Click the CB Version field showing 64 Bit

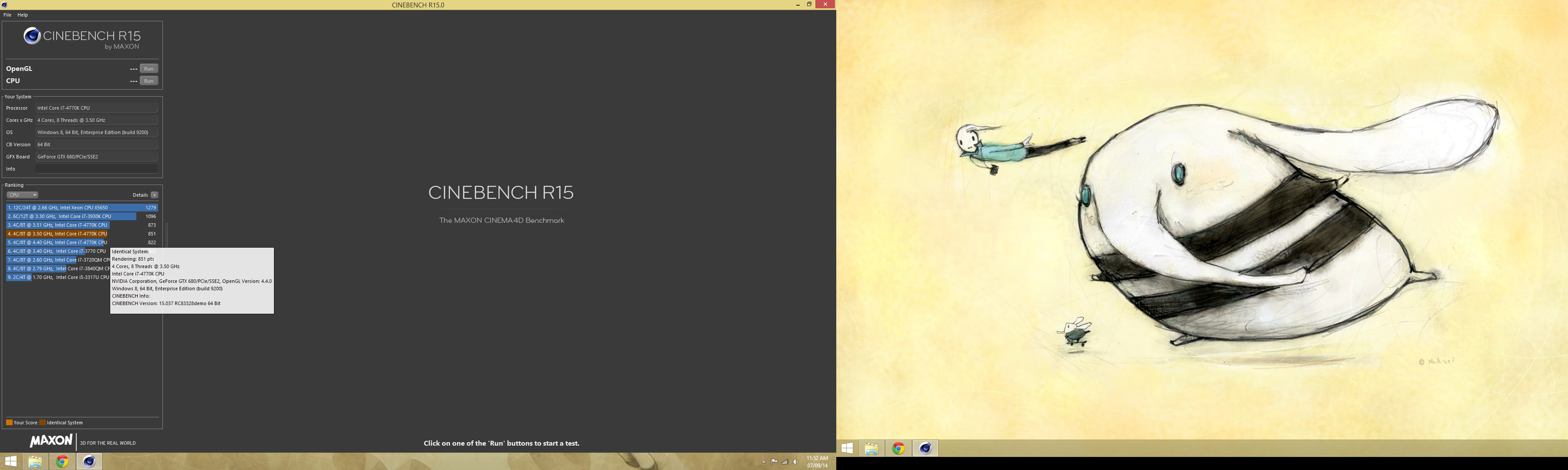pyautogui.click(x=97, y=145)
